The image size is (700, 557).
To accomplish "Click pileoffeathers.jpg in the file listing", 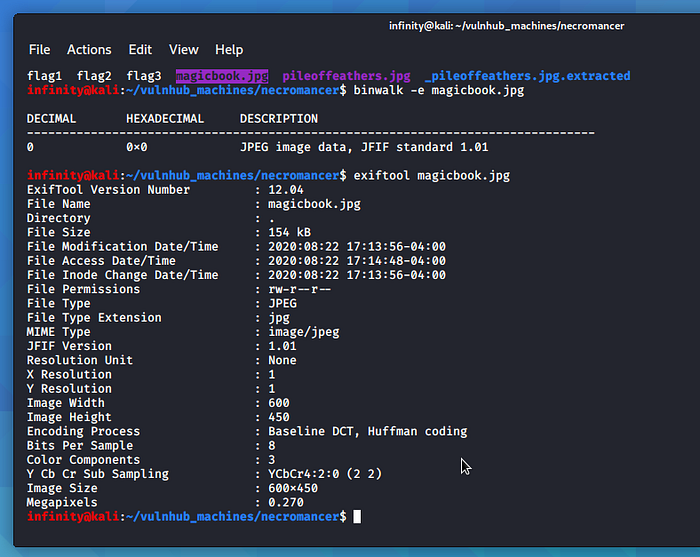I will (346, 76).
